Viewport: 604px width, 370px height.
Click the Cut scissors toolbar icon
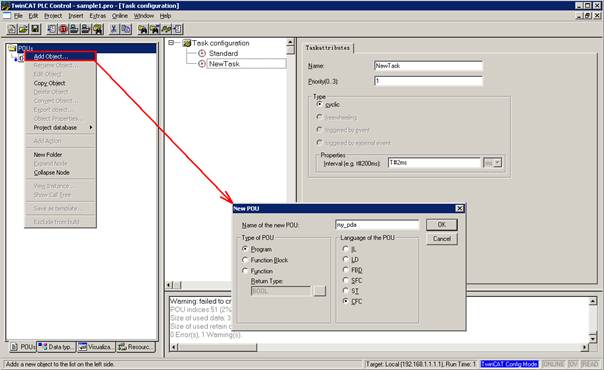click(x=114, y=29)
